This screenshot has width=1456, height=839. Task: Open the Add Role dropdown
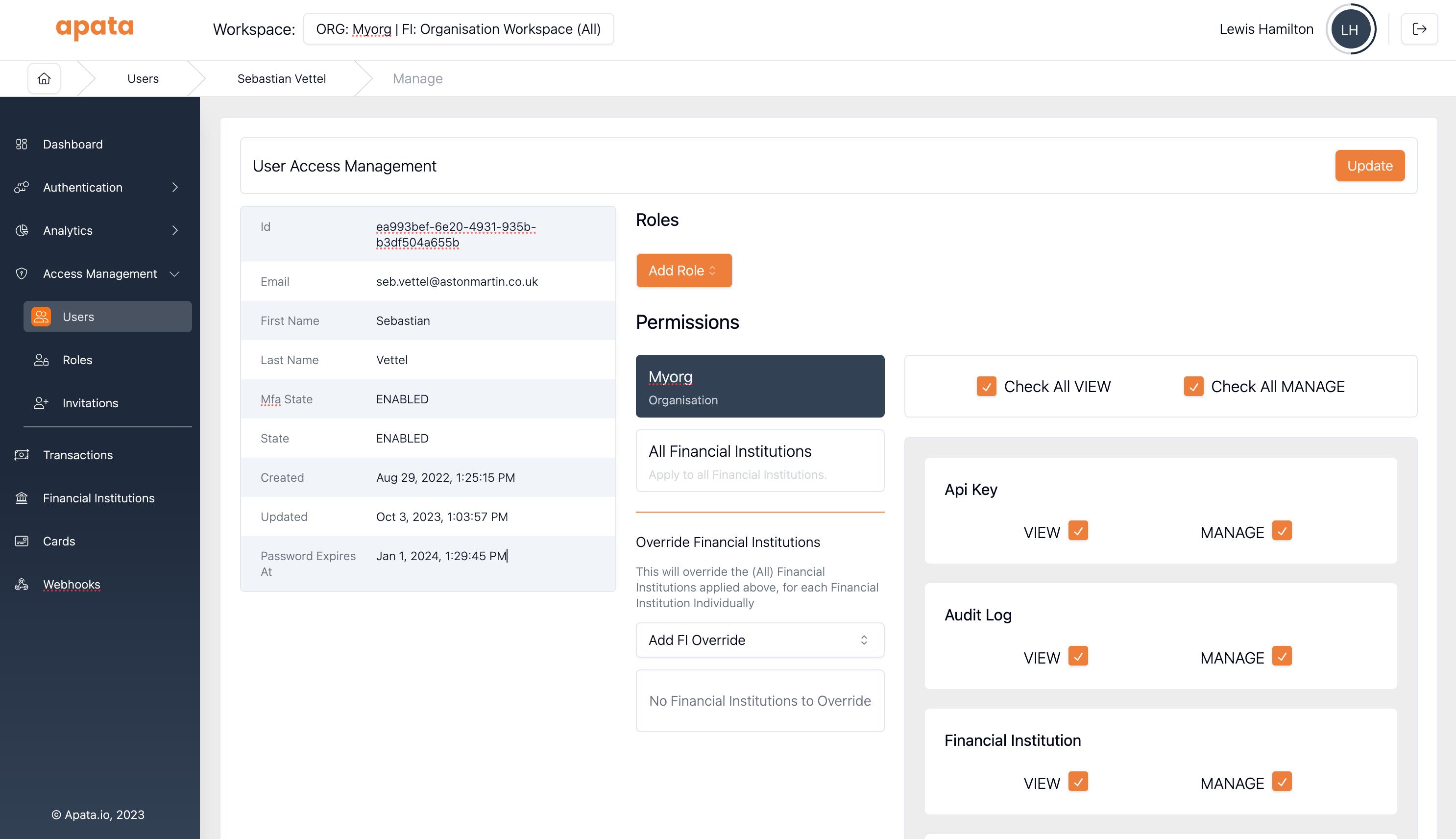683,270
